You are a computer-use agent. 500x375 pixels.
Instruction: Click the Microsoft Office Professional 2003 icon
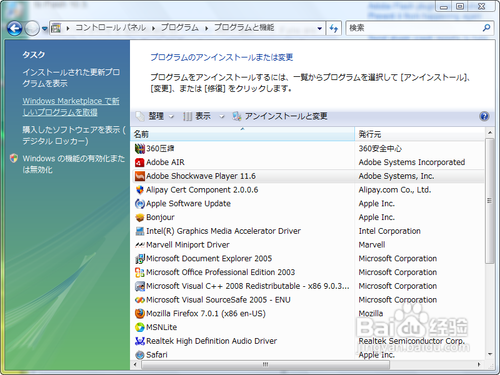[140, 272]
